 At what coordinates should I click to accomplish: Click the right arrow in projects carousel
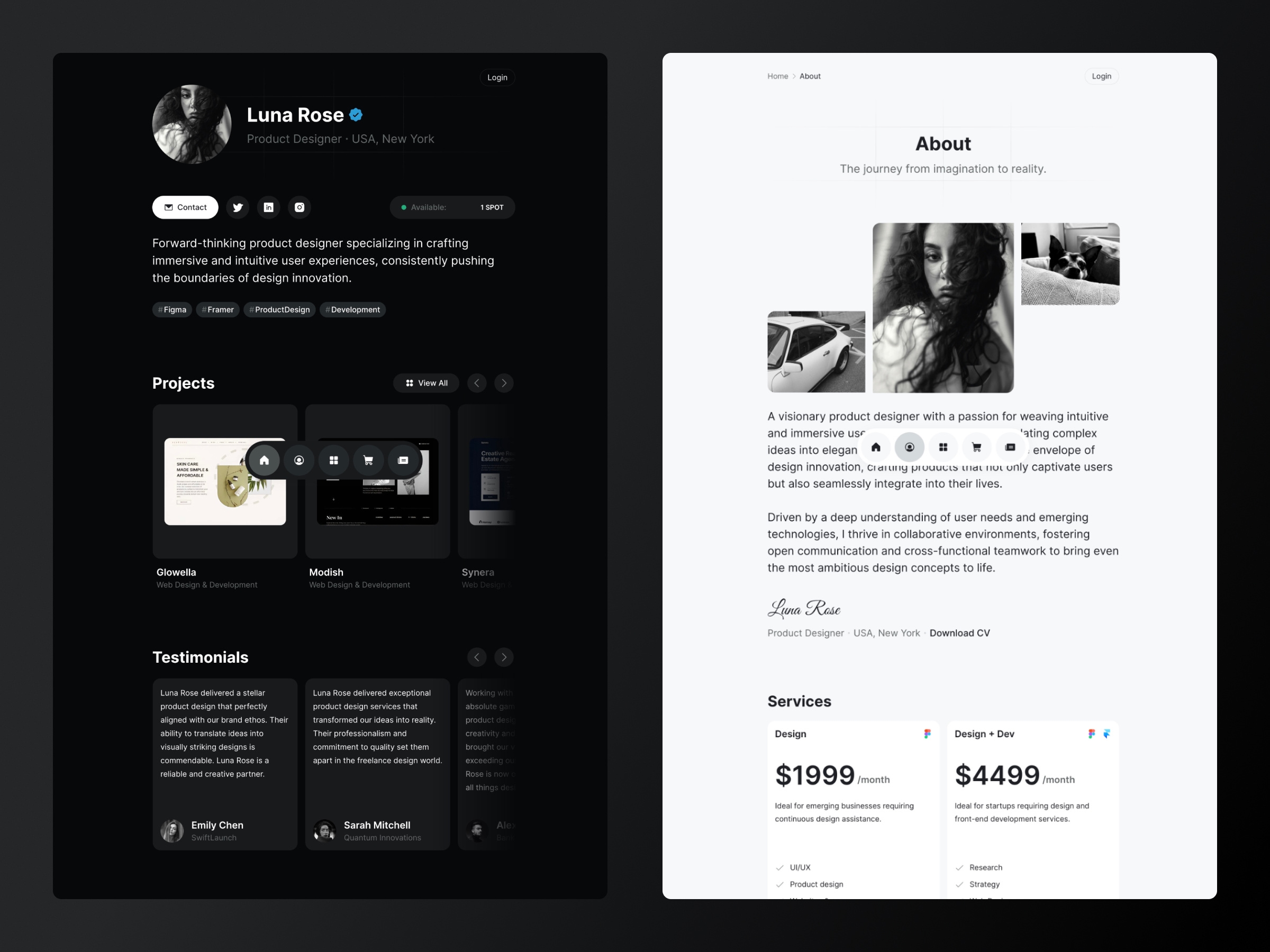pyautogui.click(x=504, y=382)
